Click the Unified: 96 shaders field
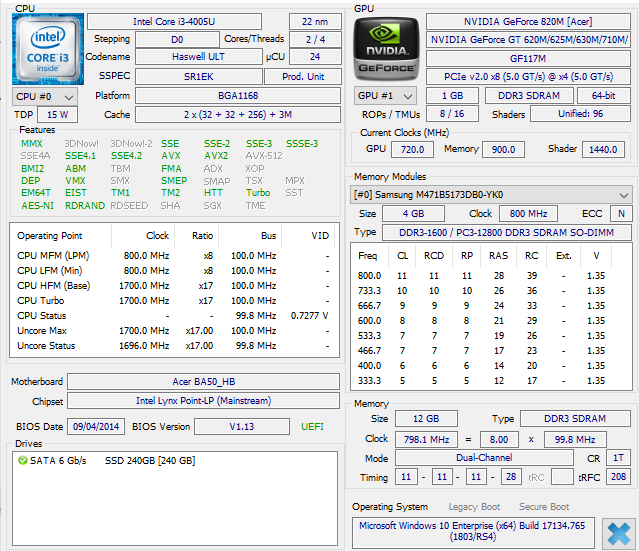The height and width of the screenshot is (551, 639). [x=580, y=114]
